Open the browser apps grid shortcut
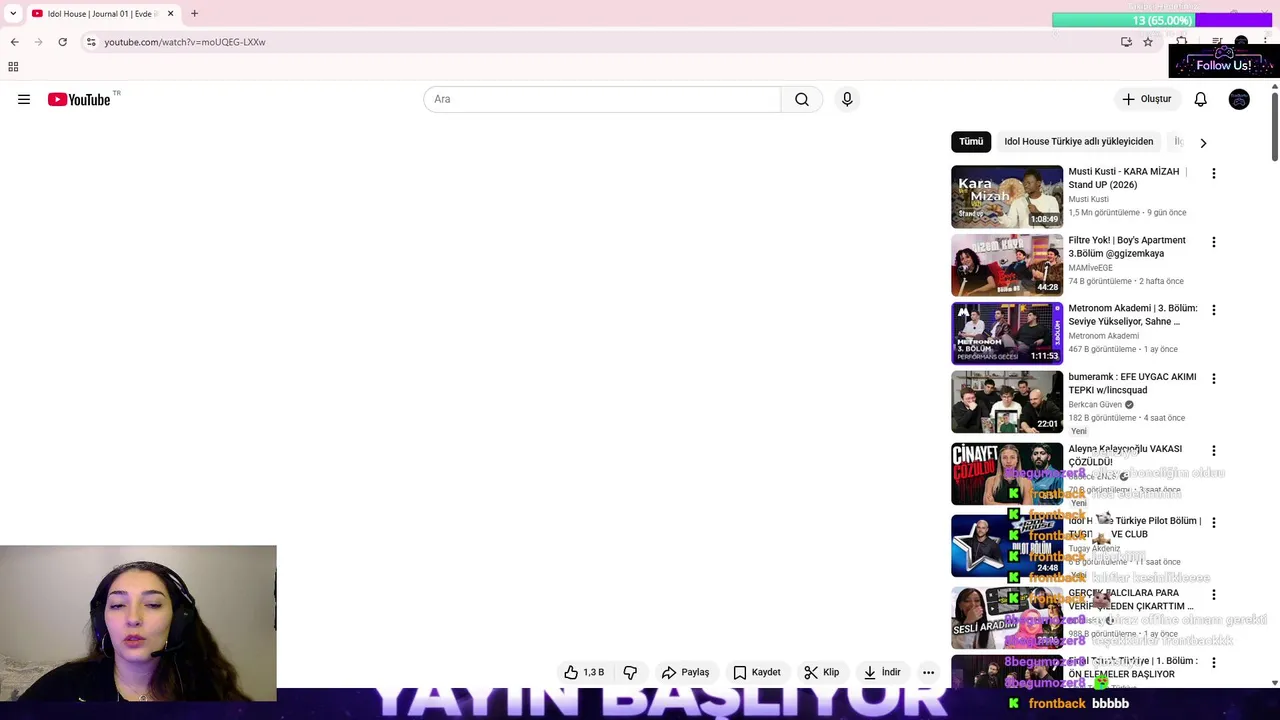The width and height of the screenshot is (1280, 720). pos(13,67)
